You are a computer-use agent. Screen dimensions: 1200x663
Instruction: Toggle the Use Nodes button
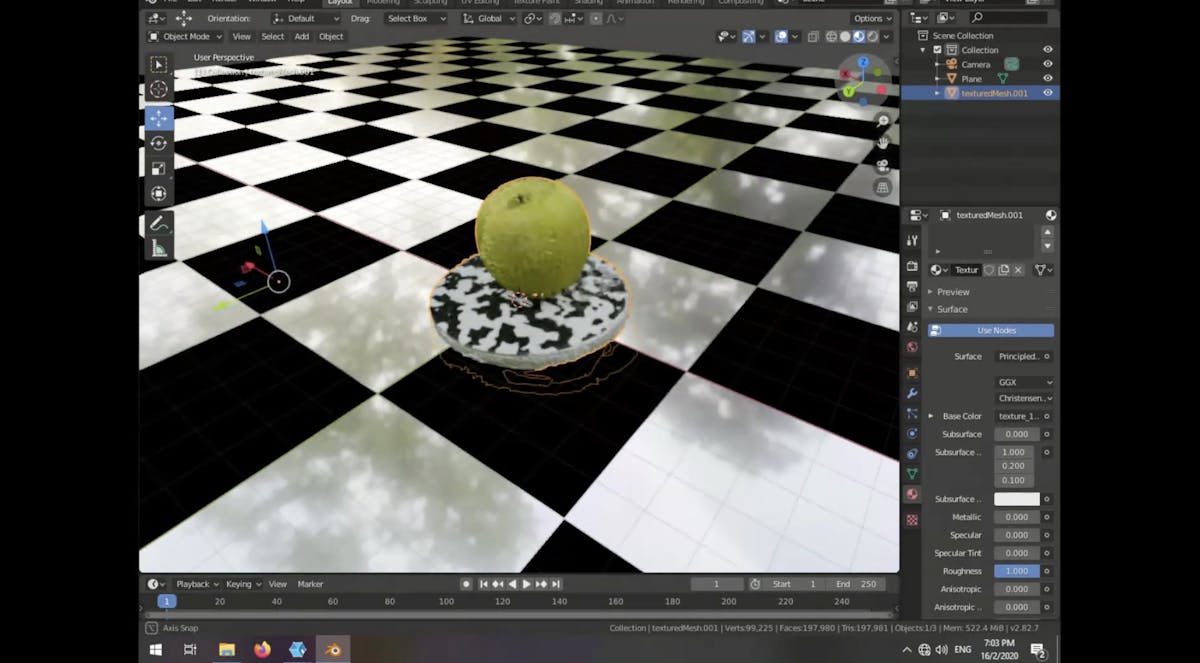[991, 330]
